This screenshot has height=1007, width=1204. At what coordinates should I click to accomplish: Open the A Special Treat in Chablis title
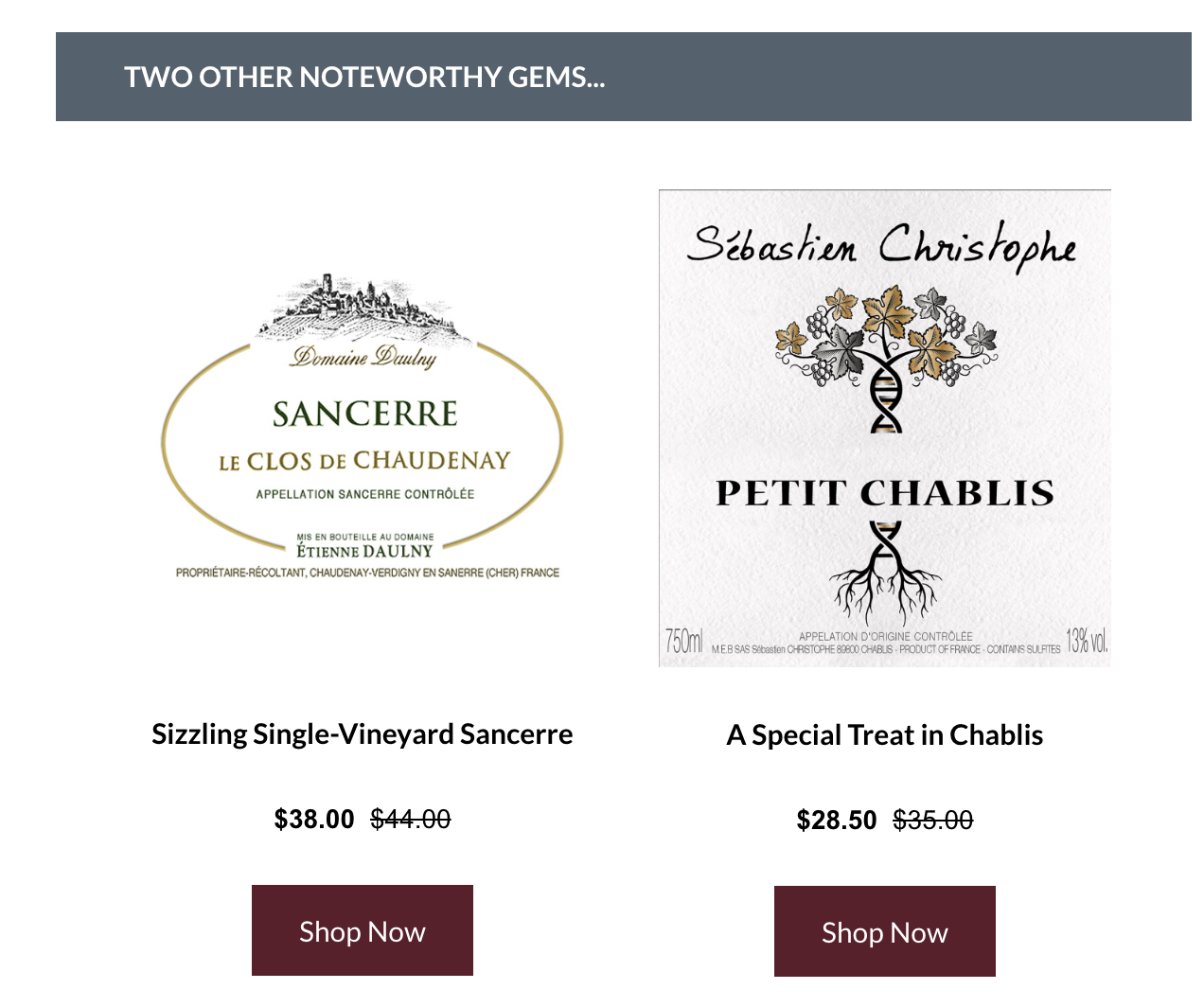[x=885, y=735]
